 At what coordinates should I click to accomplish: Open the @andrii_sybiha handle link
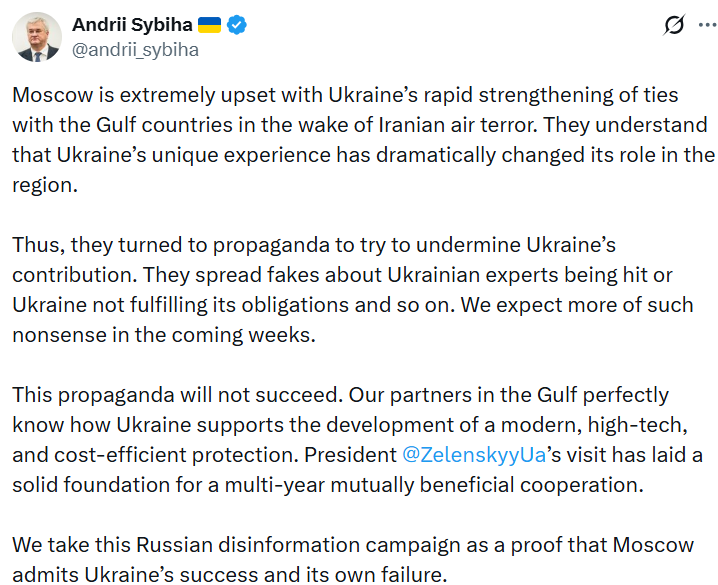[135, 49]
